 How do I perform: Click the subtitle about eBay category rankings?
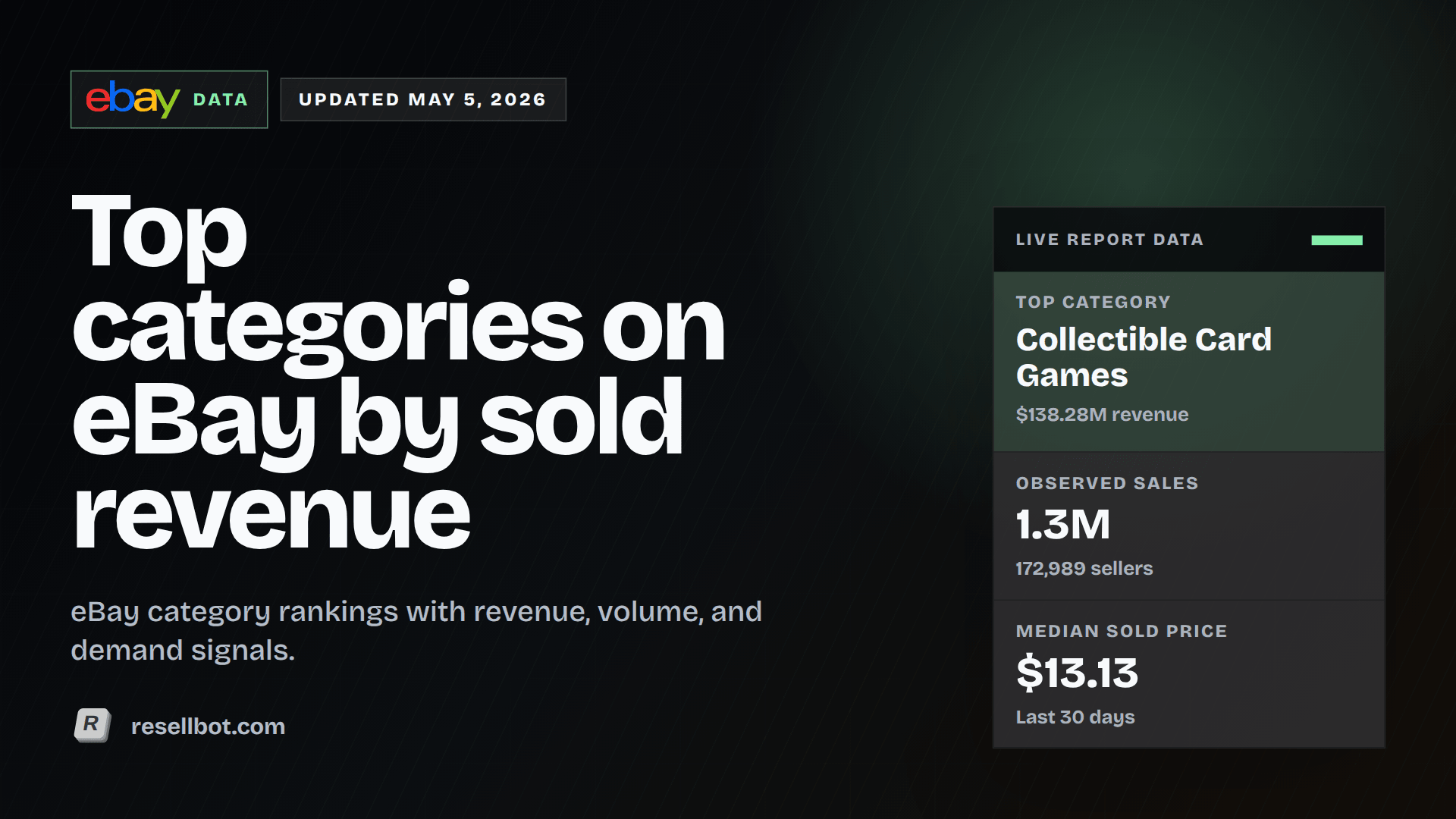416,630
